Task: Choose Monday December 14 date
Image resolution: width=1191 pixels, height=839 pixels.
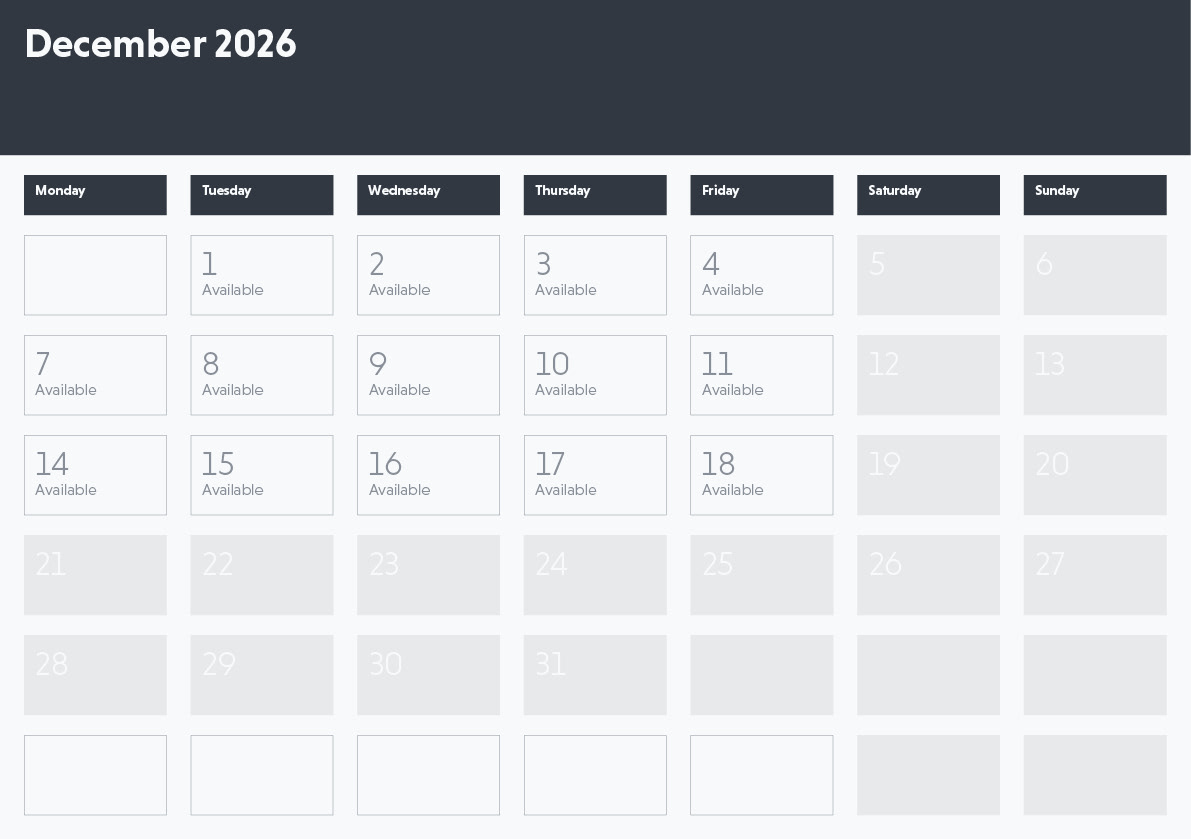Action: pos(95,475)
